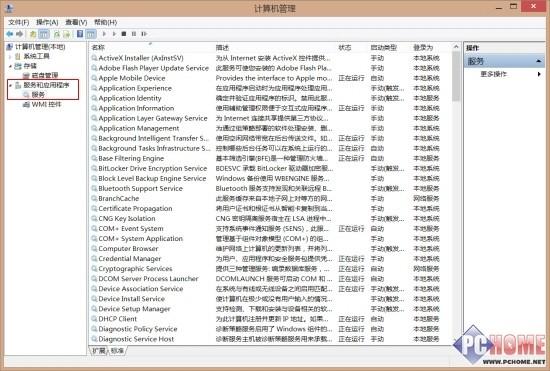Viewport: 550px width, 371px height.
Task: Click the Export List toolbar icon
Action: 67,34
